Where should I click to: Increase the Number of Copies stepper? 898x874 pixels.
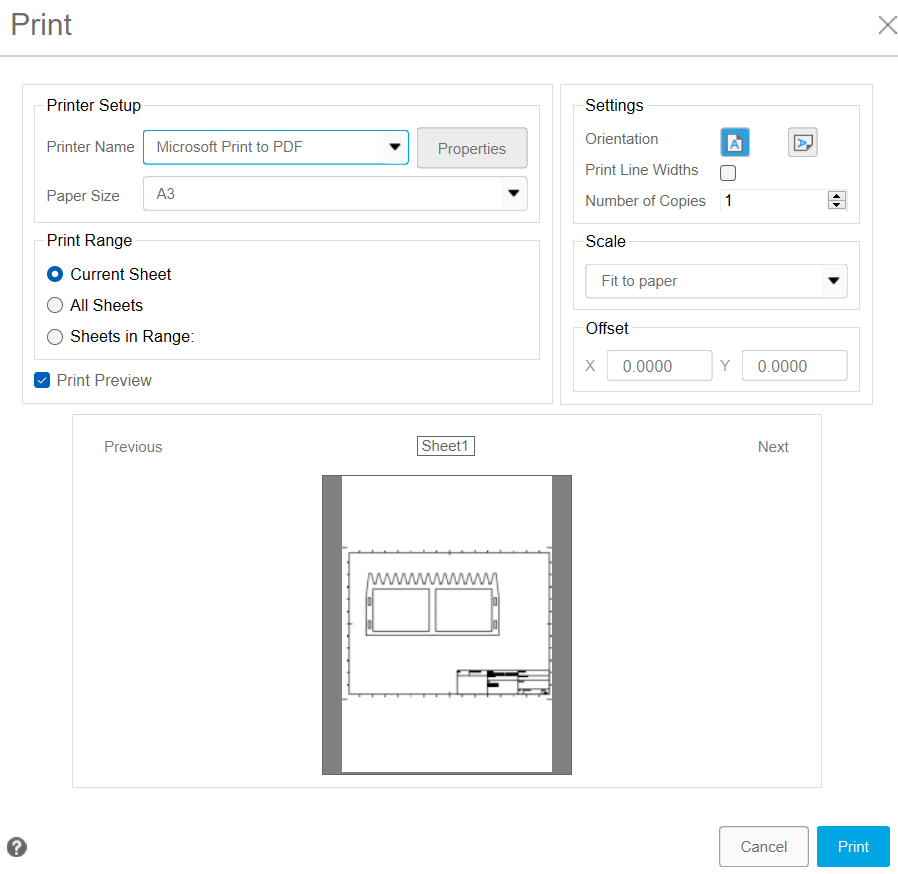click(837, 196)
